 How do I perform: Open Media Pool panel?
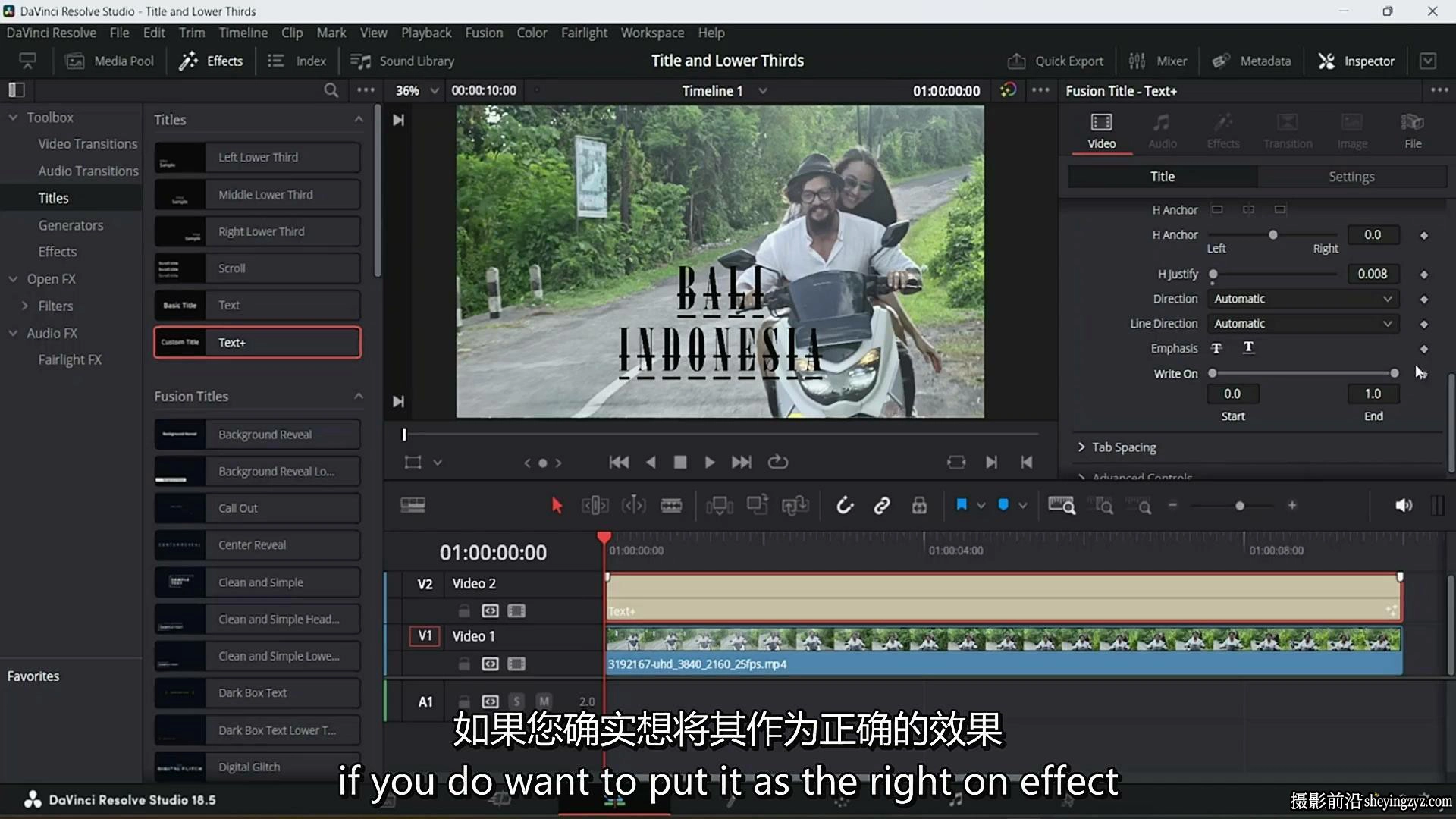(x=111, y=61)
